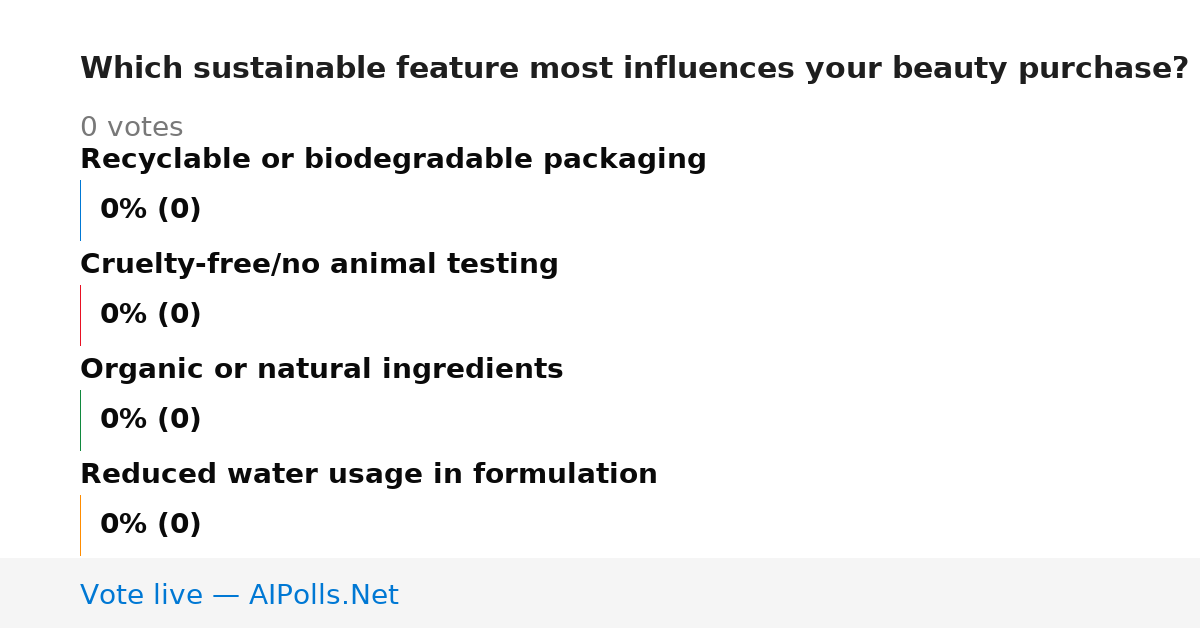Click the gray footer bar empty area
This screenshot has height=628, width=1200.
(800, 593)
